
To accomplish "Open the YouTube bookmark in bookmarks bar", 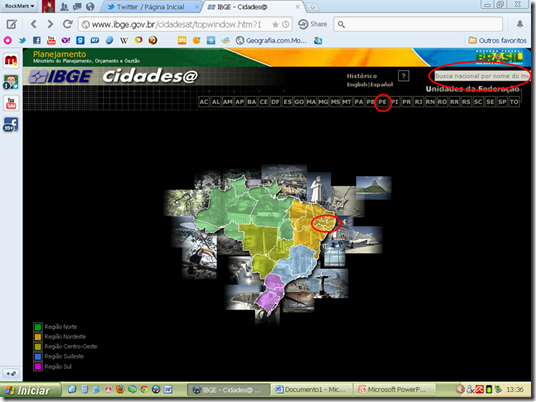I will coord(51,40).
